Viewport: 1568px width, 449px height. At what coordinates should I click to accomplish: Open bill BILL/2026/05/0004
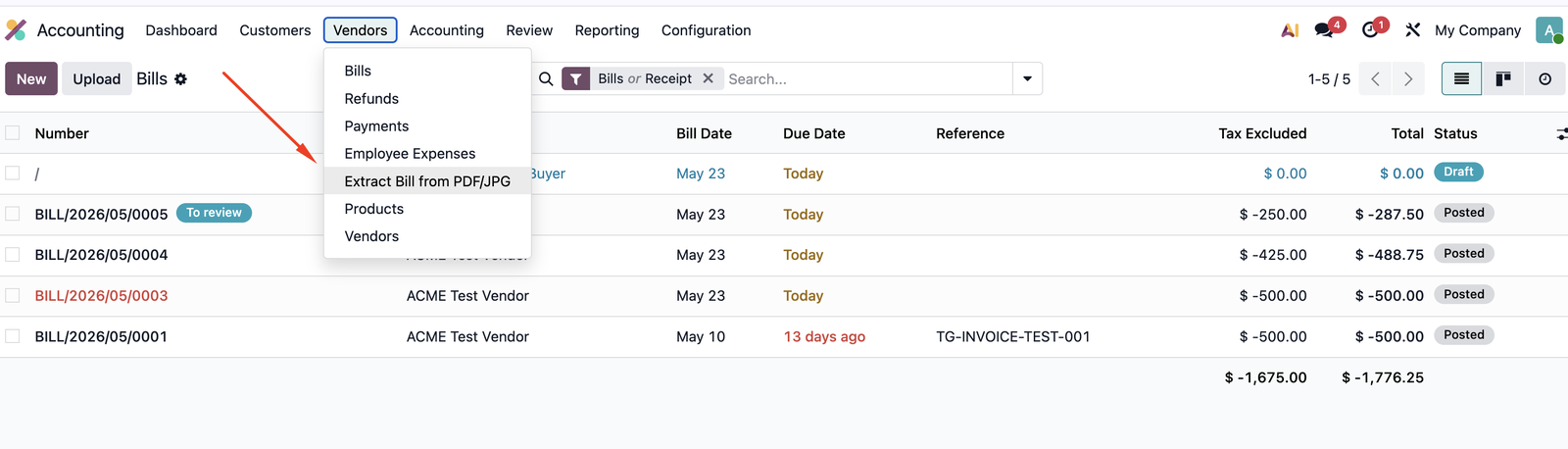click(x=101, y=255)
